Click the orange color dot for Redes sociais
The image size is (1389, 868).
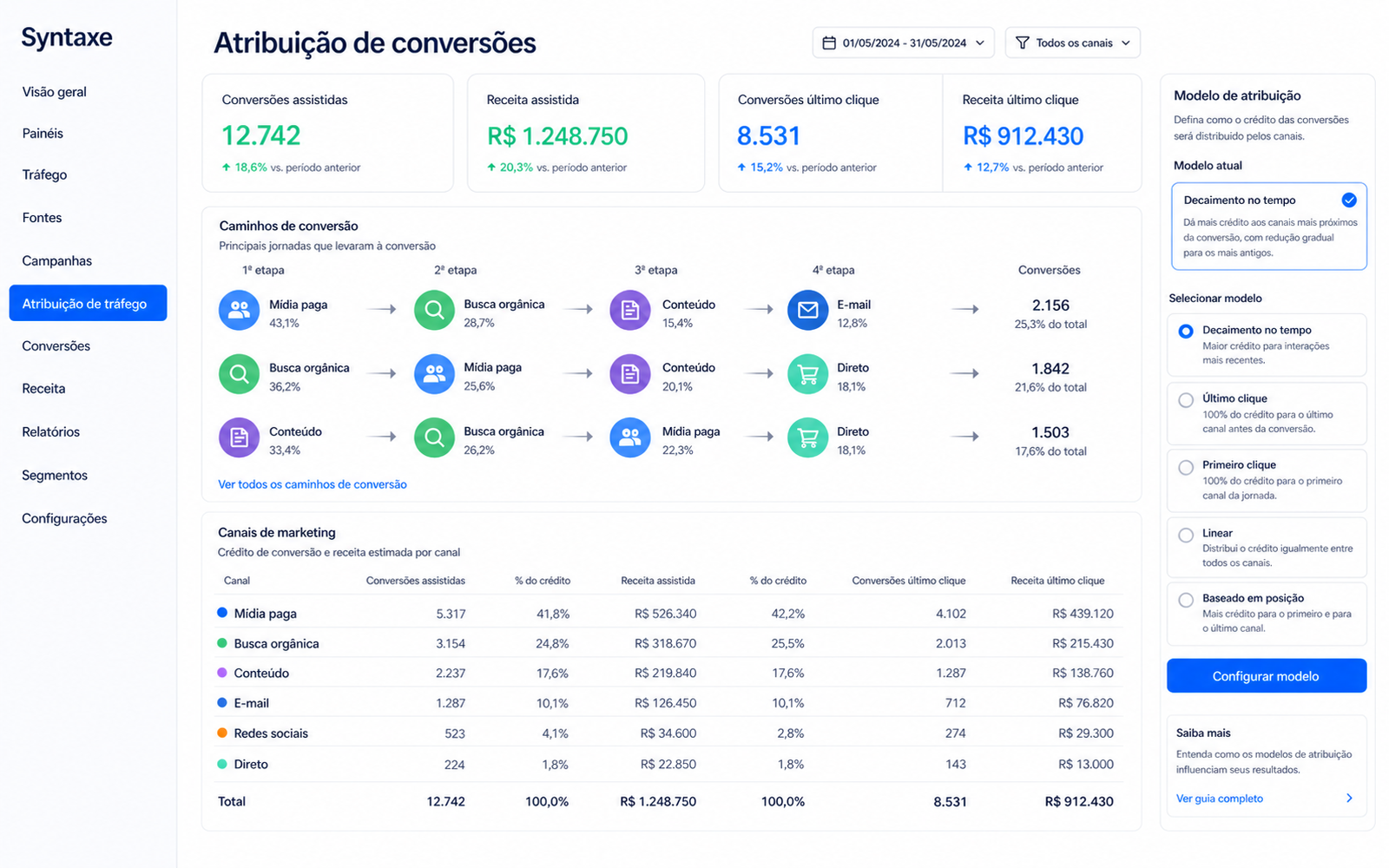coord(222,733)
